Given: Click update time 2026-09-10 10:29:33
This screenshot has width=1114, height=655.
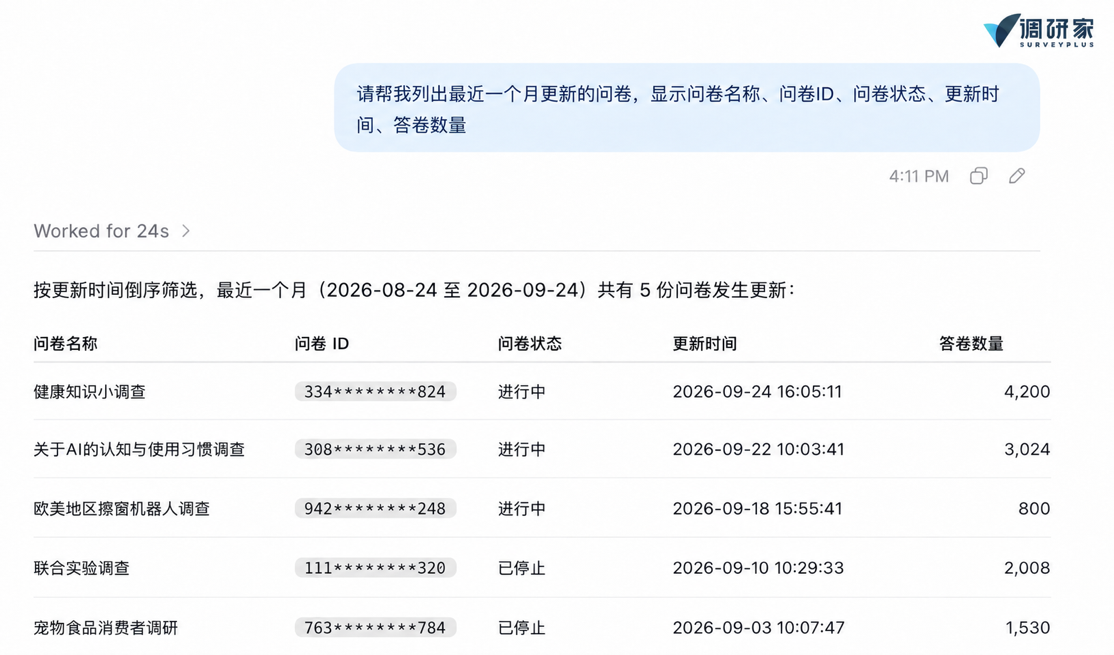Looking at the screenshot, I should 758,568.
